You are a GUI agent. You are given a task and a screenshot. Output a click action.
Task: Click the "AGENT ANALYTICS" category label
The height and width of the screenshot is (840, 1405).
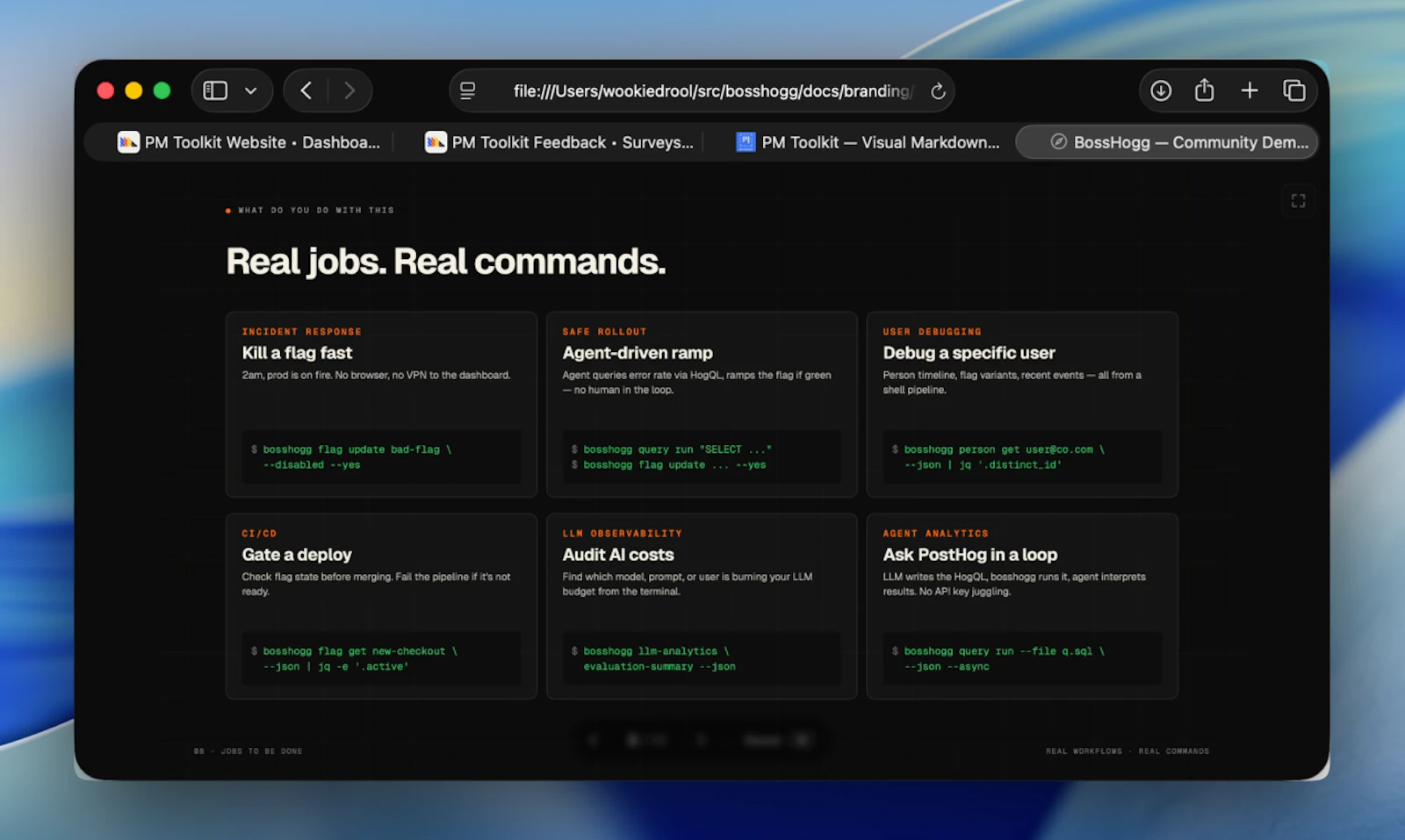point(935,534)
